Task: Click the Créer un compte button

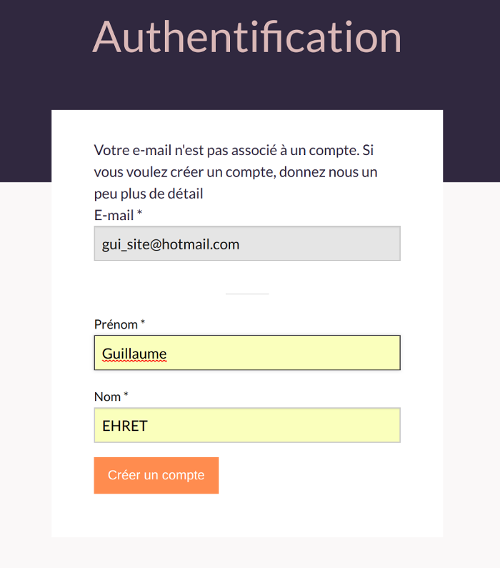Action: click(x=156, y=475)
